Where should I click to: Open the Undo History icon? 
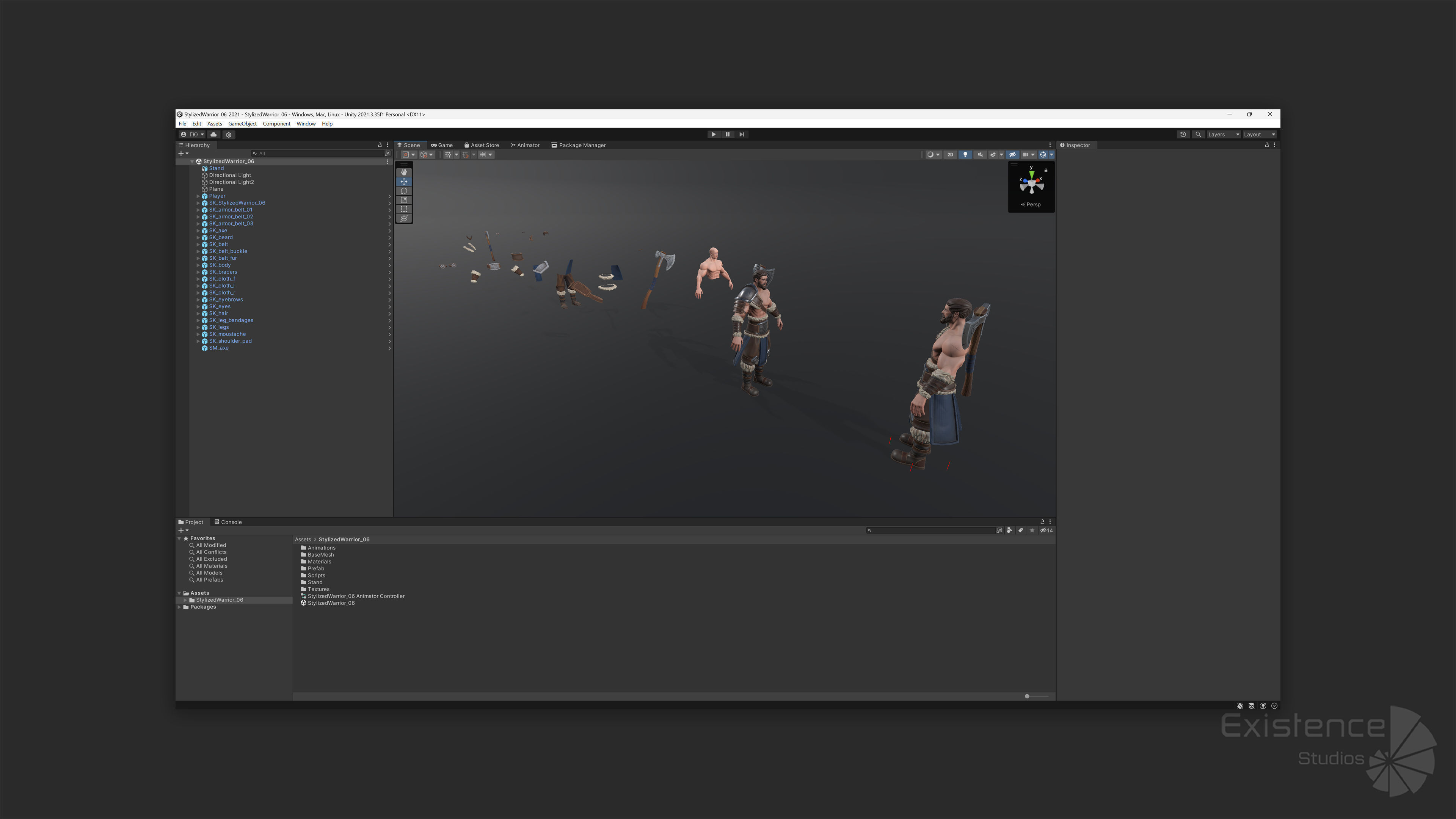click(1183, 135)
